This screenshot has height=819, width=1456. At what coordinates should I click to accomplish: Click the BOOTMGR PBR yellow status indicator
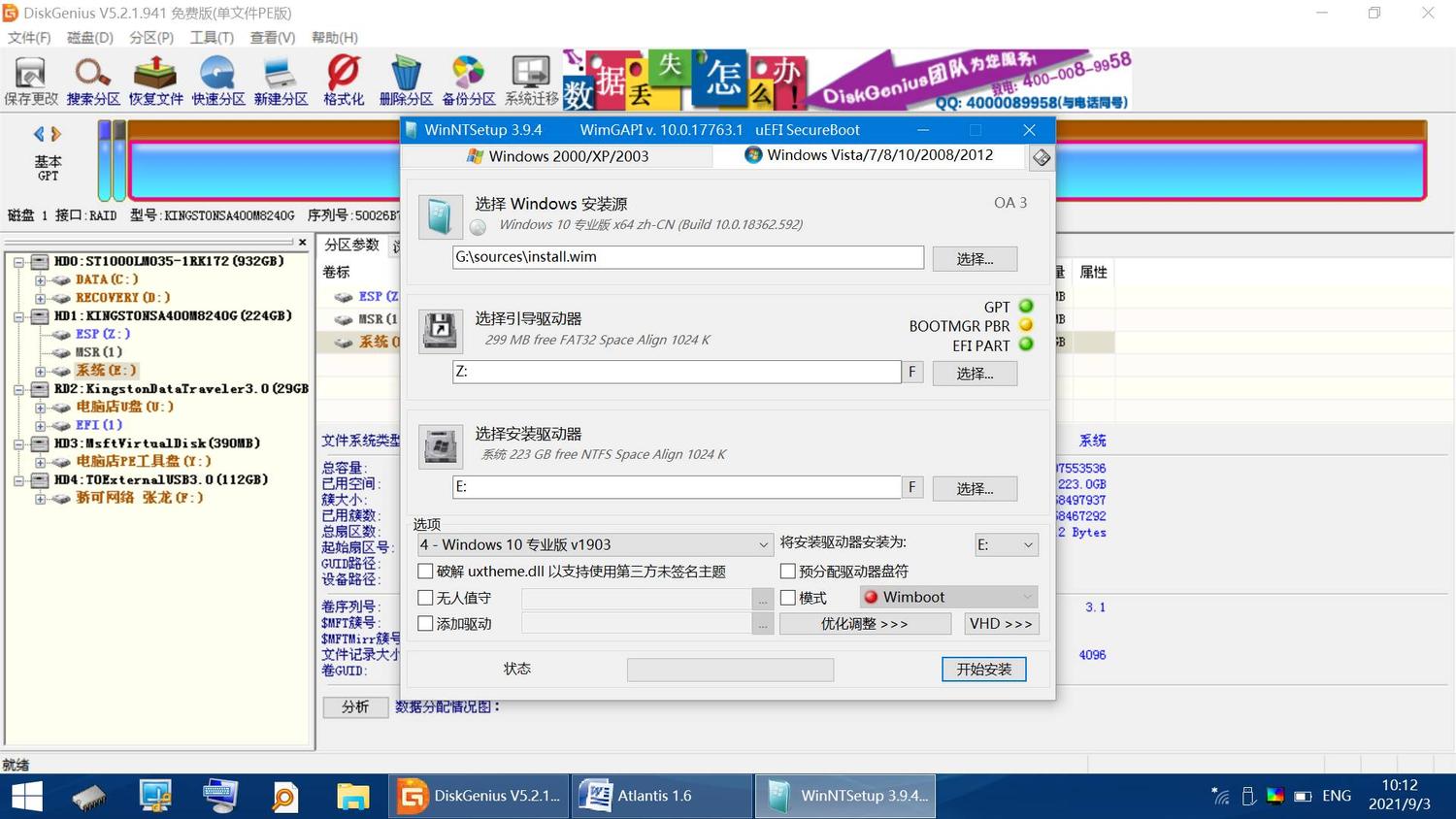[1026, 325]
